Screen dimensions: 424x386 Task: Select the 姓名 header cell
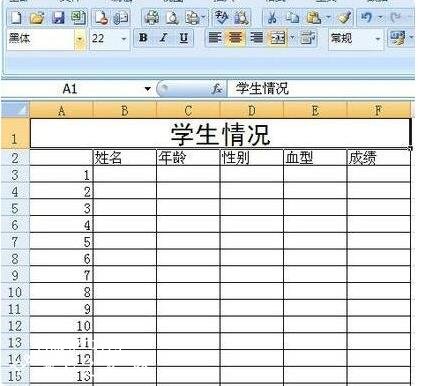click(125, 157)
